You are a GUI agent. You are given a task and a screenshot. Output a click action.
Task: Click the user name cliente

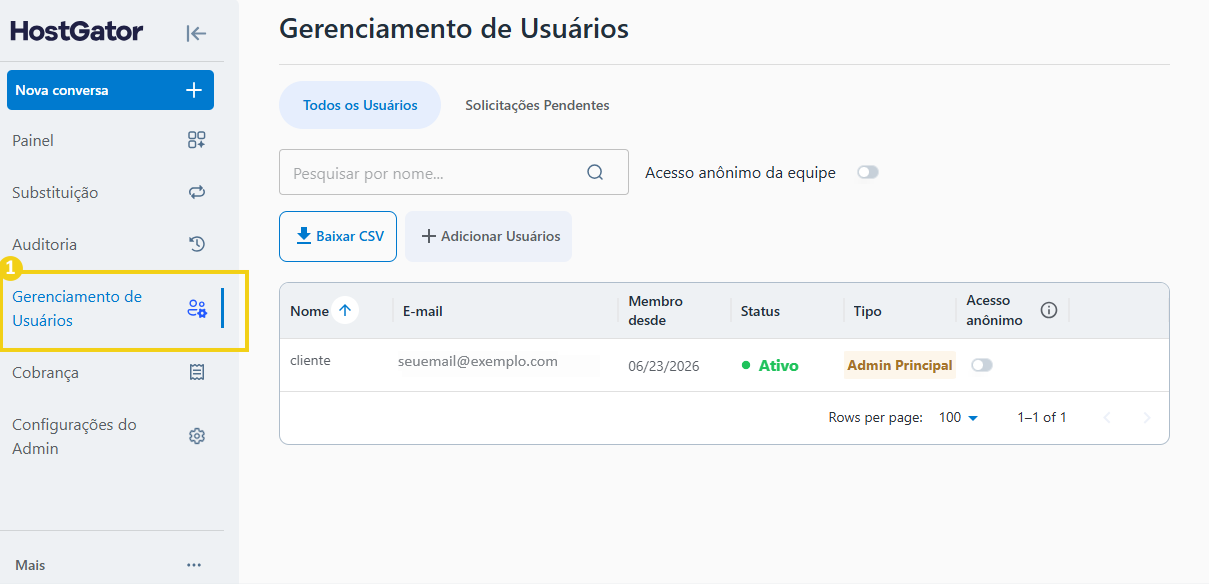(310, 360)
